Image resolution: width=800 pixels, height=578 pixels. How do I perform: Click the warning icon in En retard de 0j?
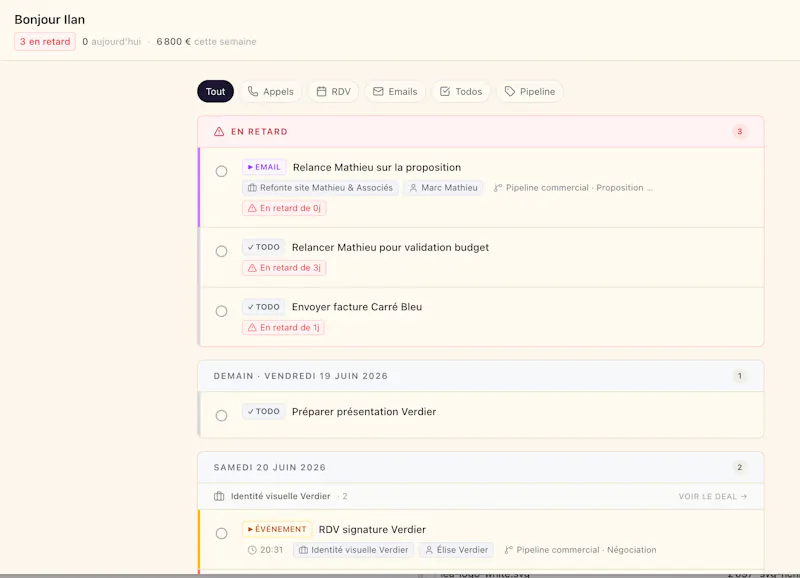(252, 208)
